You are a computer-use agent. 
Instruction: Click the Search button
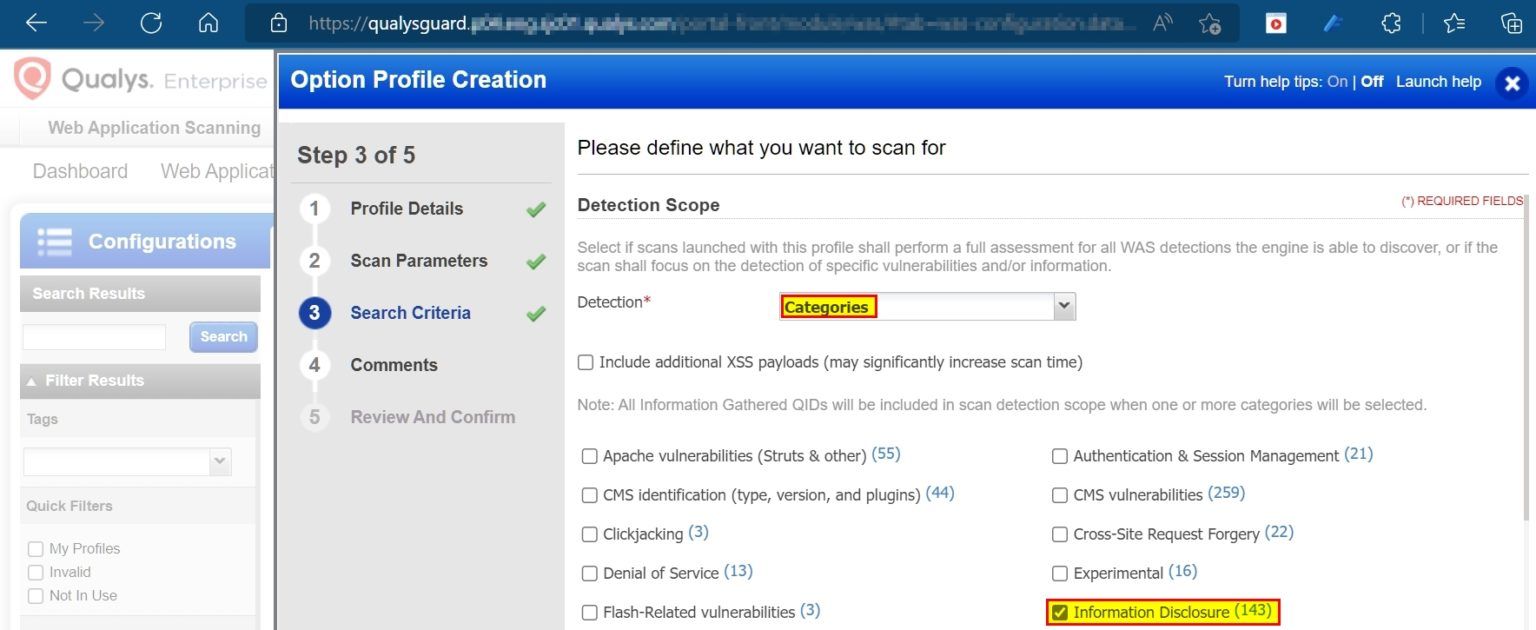click(223, 337)
